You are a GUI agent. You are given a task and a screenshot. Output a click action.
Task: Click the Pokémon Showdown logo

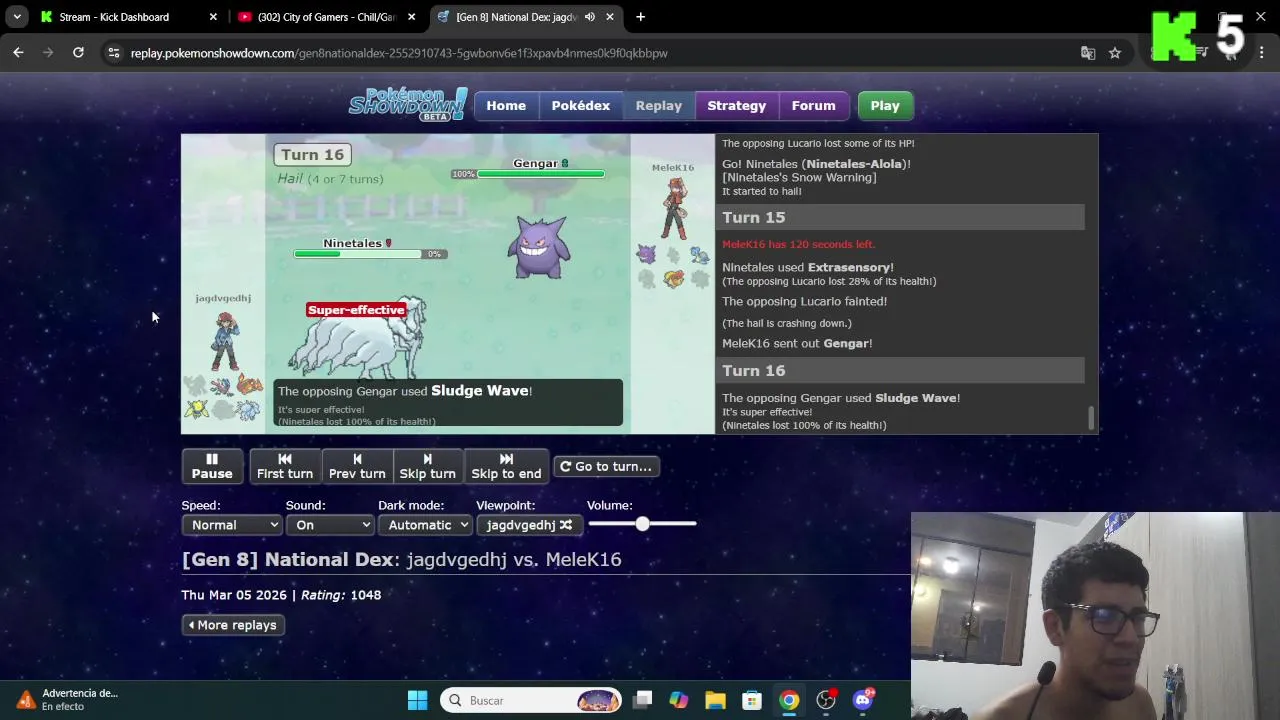coord(408,104)
